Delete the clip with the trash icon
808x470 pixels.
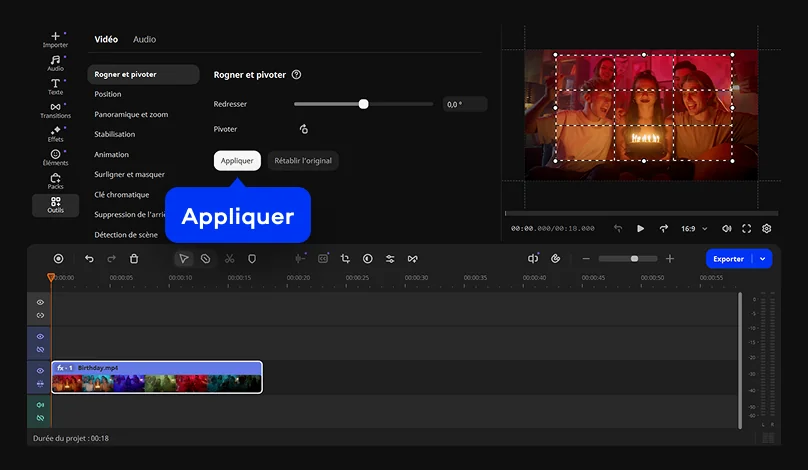click(x=134, y=258)
